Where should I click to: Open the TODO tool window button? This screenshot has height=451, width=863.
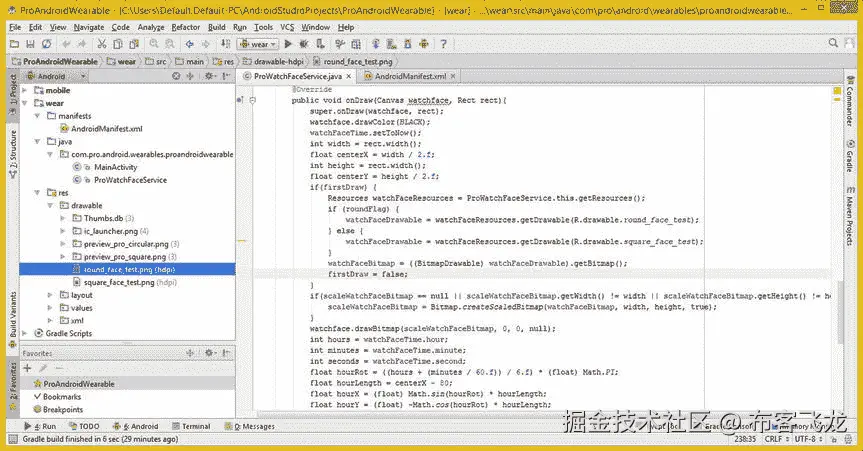[x=84, y=426]
